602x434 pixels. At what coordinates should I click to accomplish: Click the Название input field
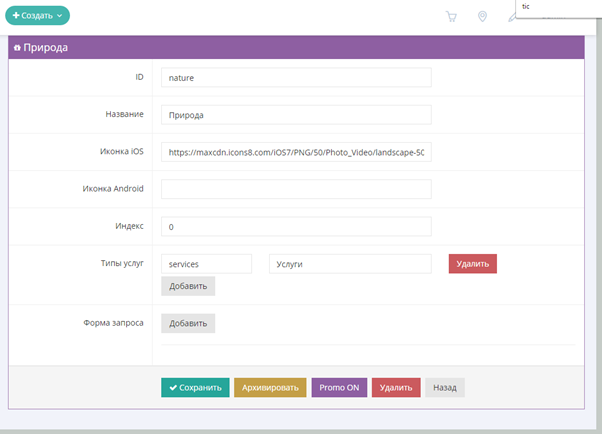click(295, 115)
